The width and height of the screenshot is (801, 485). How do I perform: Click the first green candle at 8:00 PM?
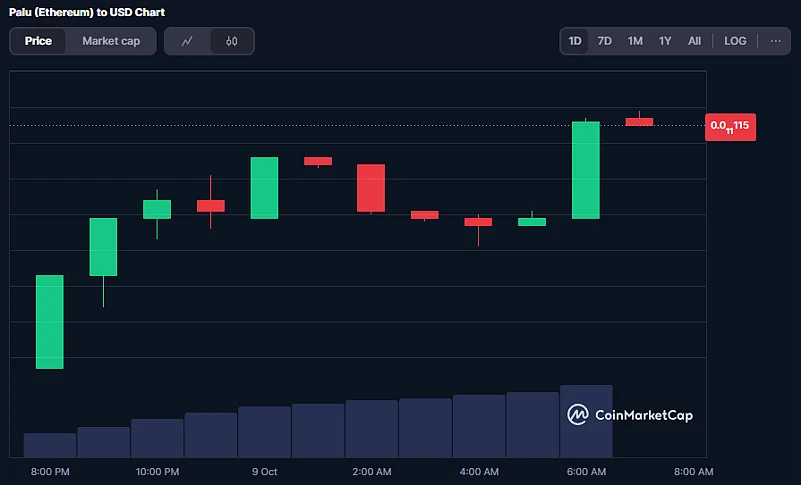pyautogui.click(x=50, y=321)
